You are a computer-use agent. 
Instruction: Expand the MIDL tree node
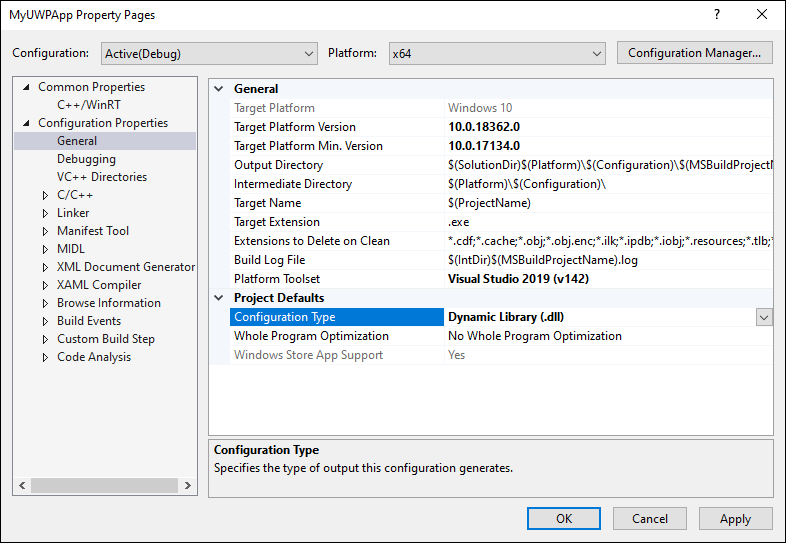pyautogui.click(x=45, y=249)
